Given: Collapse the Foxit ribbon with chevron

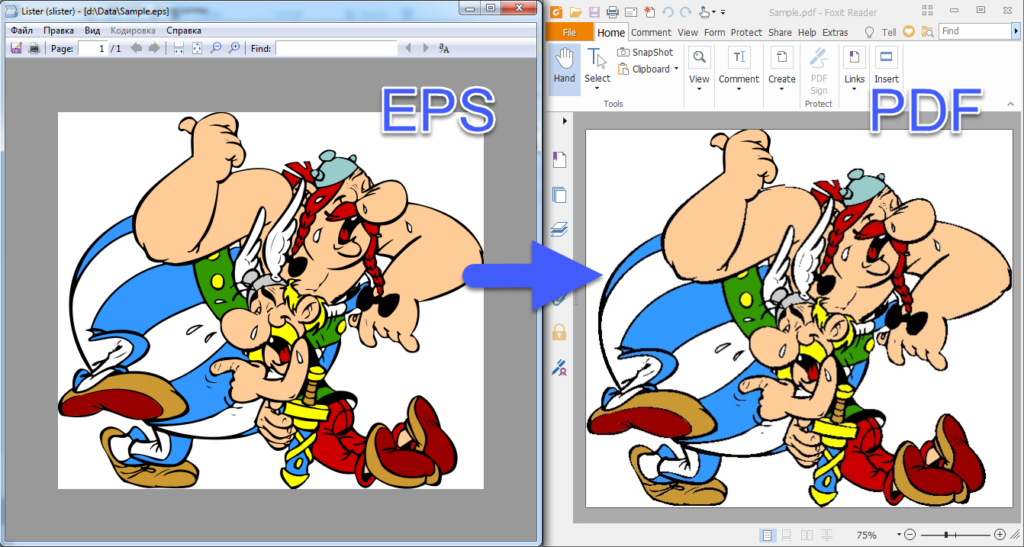Looking at the screenshot, I should point(1011,103).
